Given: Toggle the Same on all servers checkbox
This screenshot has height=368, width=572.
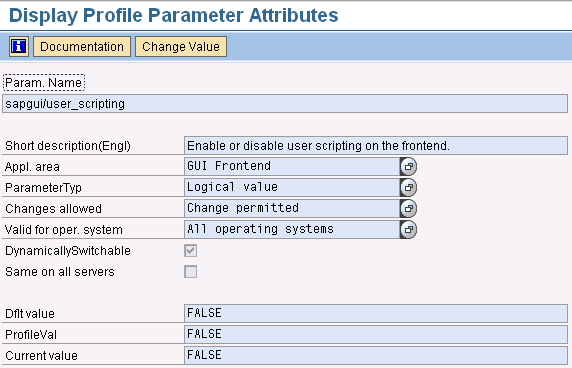Looking at the screenshot, I should (191, 272).
